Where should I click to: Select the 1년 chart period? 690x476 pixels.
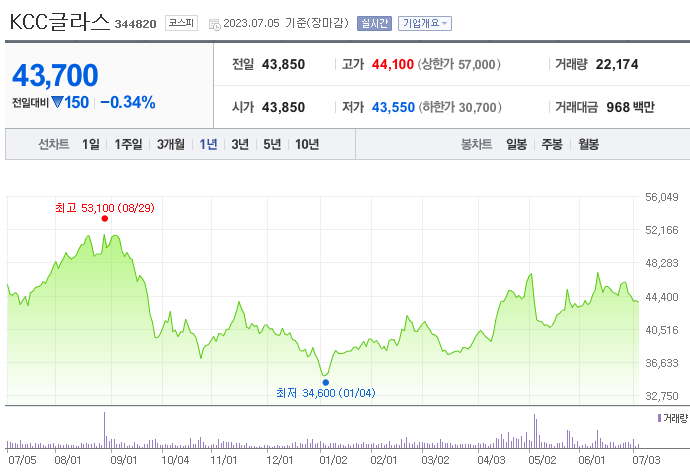click(208, 144)
